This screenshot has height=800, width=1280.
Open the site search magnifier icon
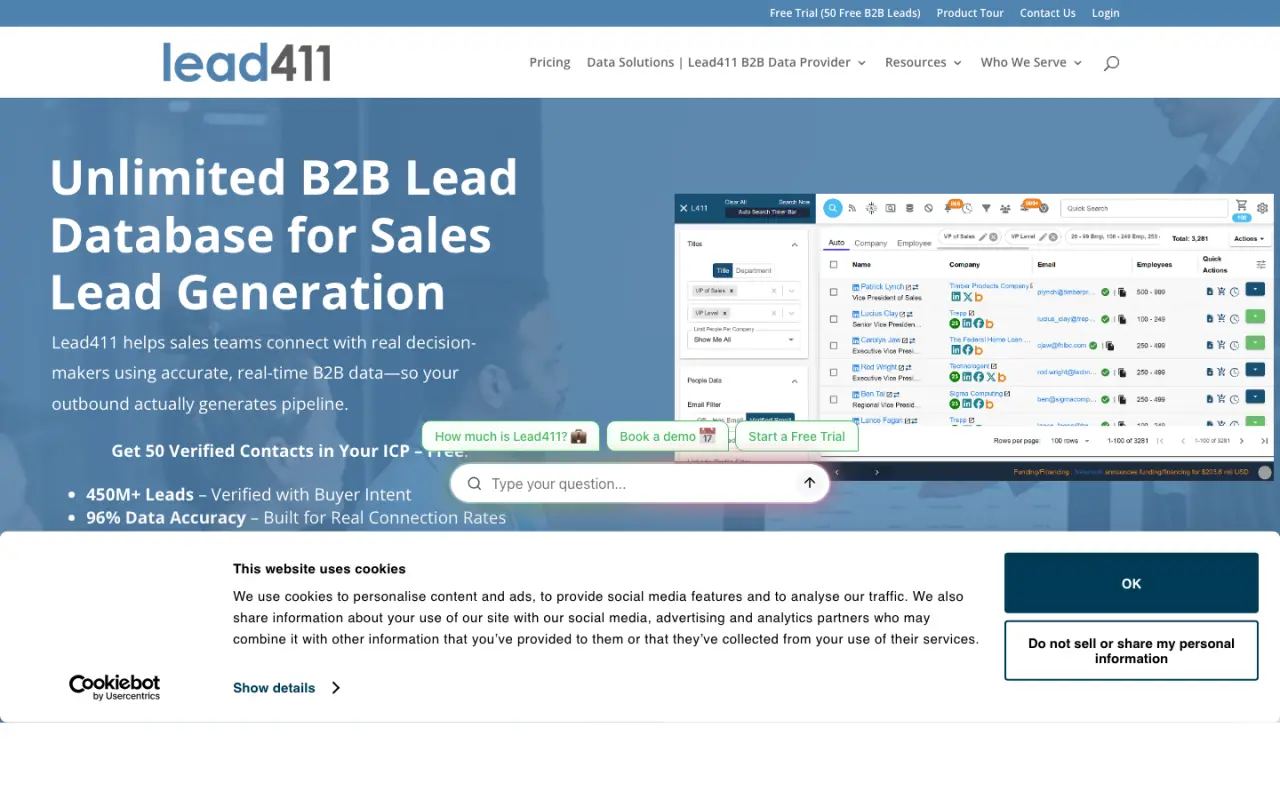[x=1111, y=63]
